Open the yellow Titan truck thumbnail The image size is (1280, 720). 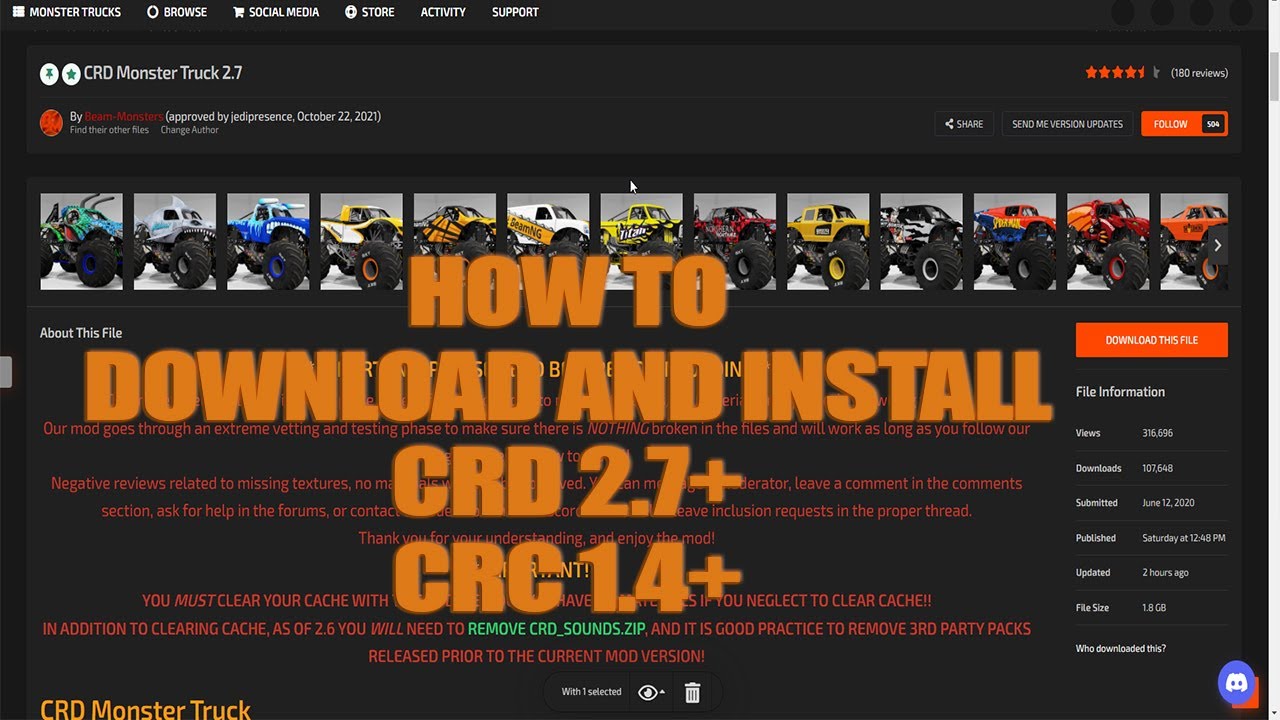click(x=641, y=242)
